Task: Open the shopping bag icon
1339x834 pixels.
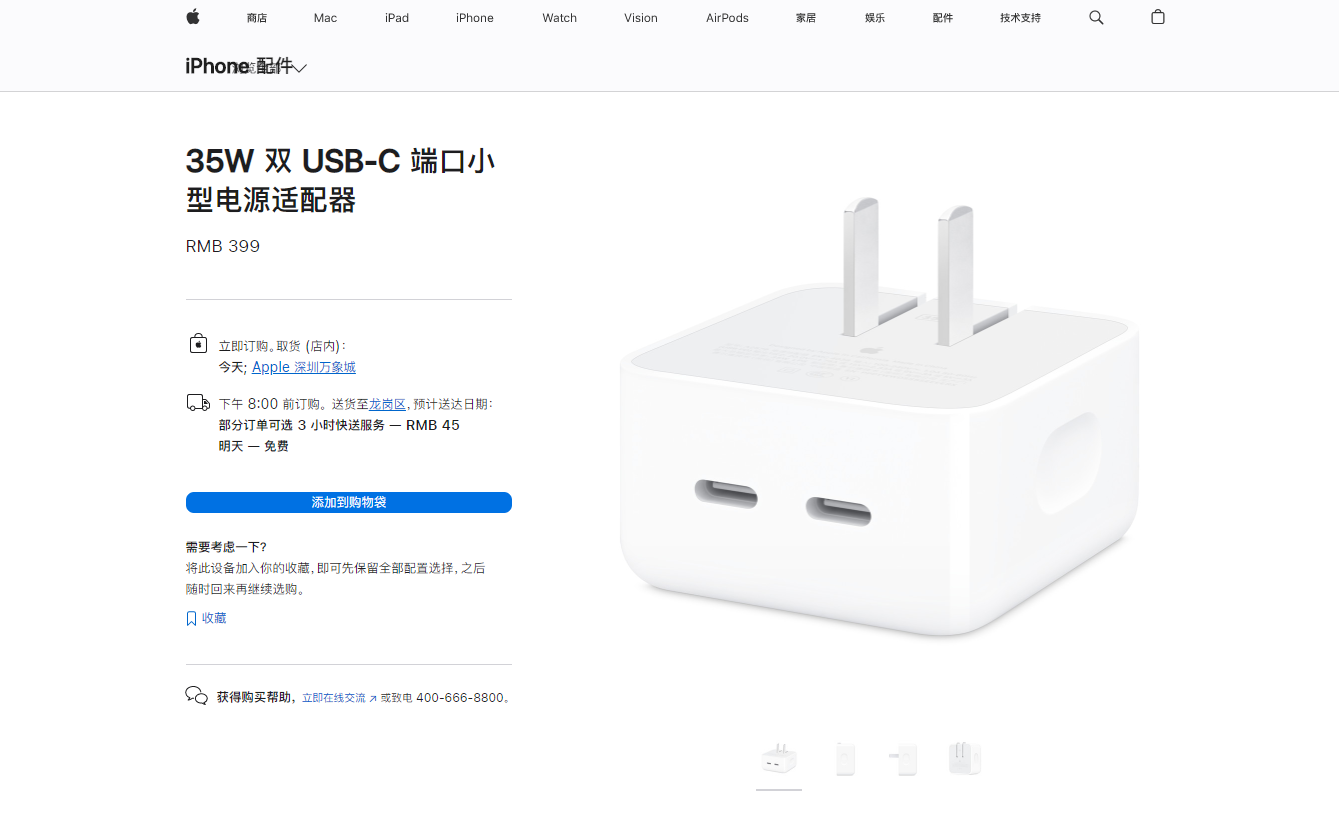Action: (1158, 17)
